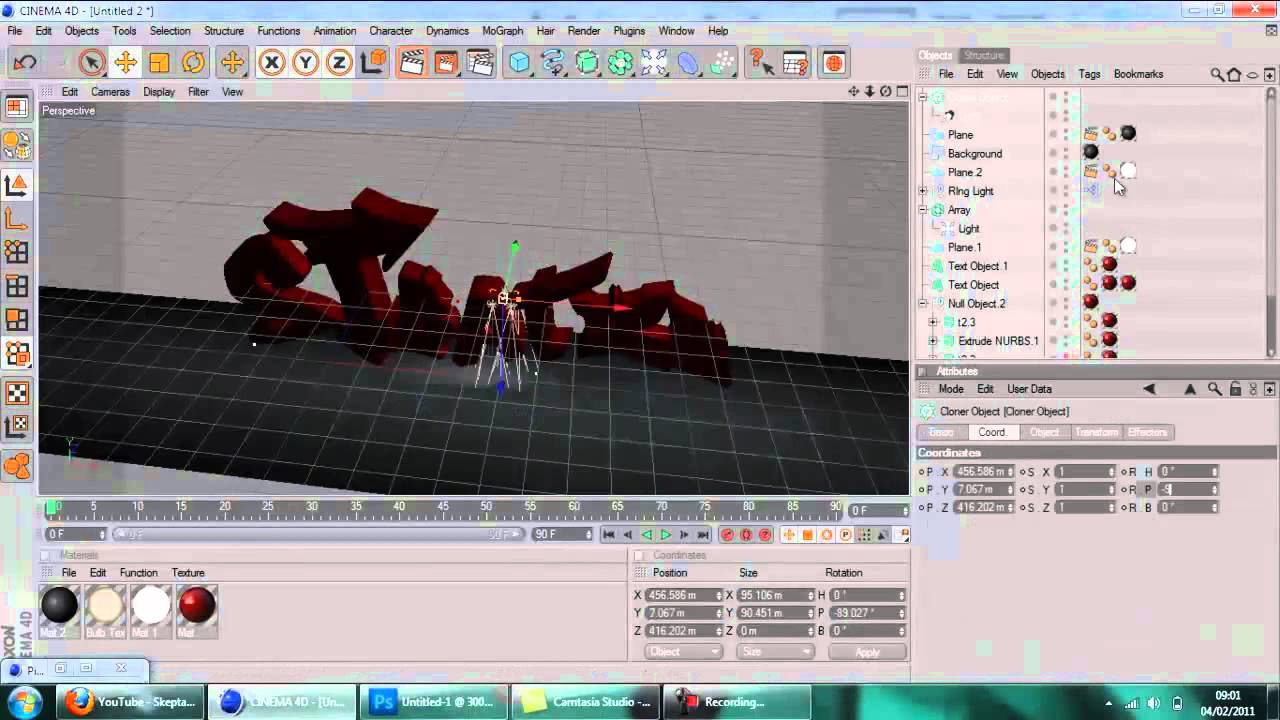
Task: Open the Object coordinate mode dropdown
Action: pos(684,652)
